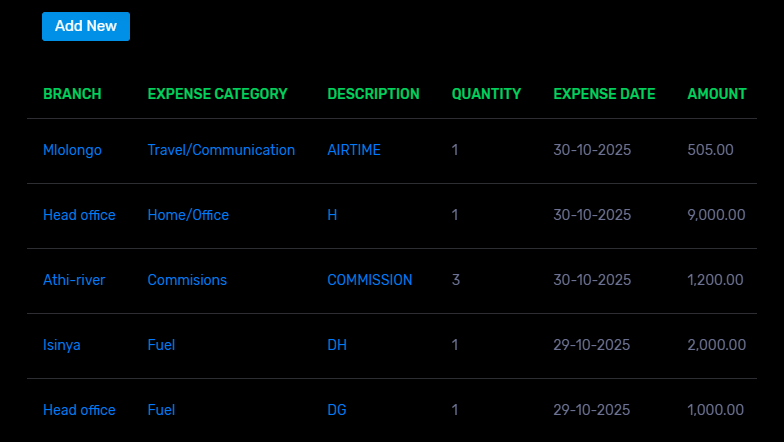Click the Add New button
The height and width of the screenshot is (442, 784).
click(86, 26)
